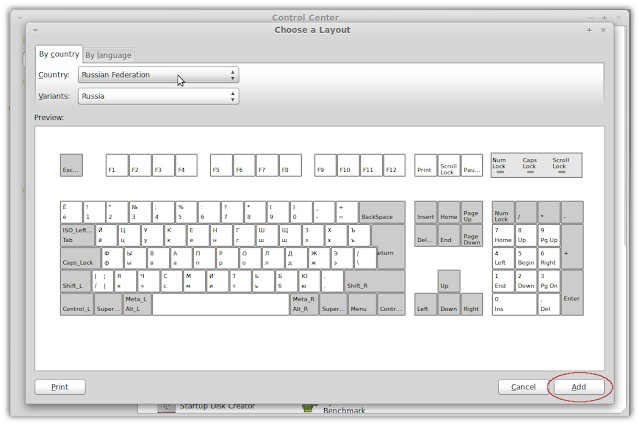Click the wide space bar key
The image size is (640, 425).
pos(220,304)
